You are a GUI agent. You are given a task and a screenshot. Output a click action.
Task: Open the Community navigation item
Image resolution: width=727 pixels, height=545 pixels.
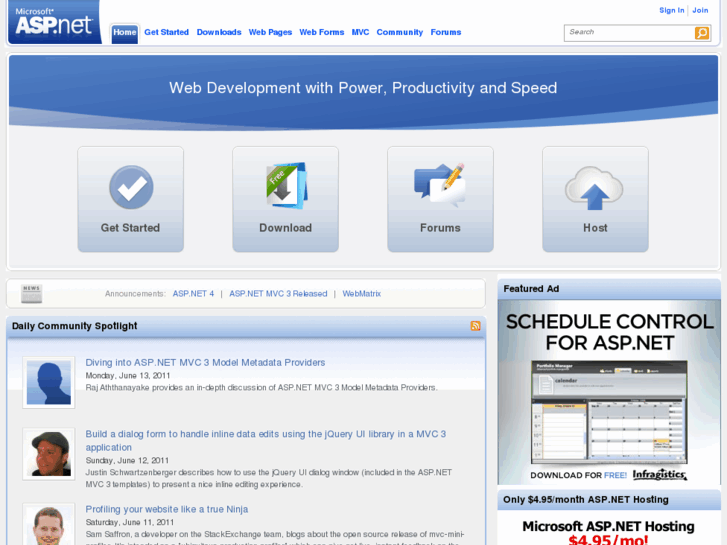pyautogui.click(x=400, y=32)
